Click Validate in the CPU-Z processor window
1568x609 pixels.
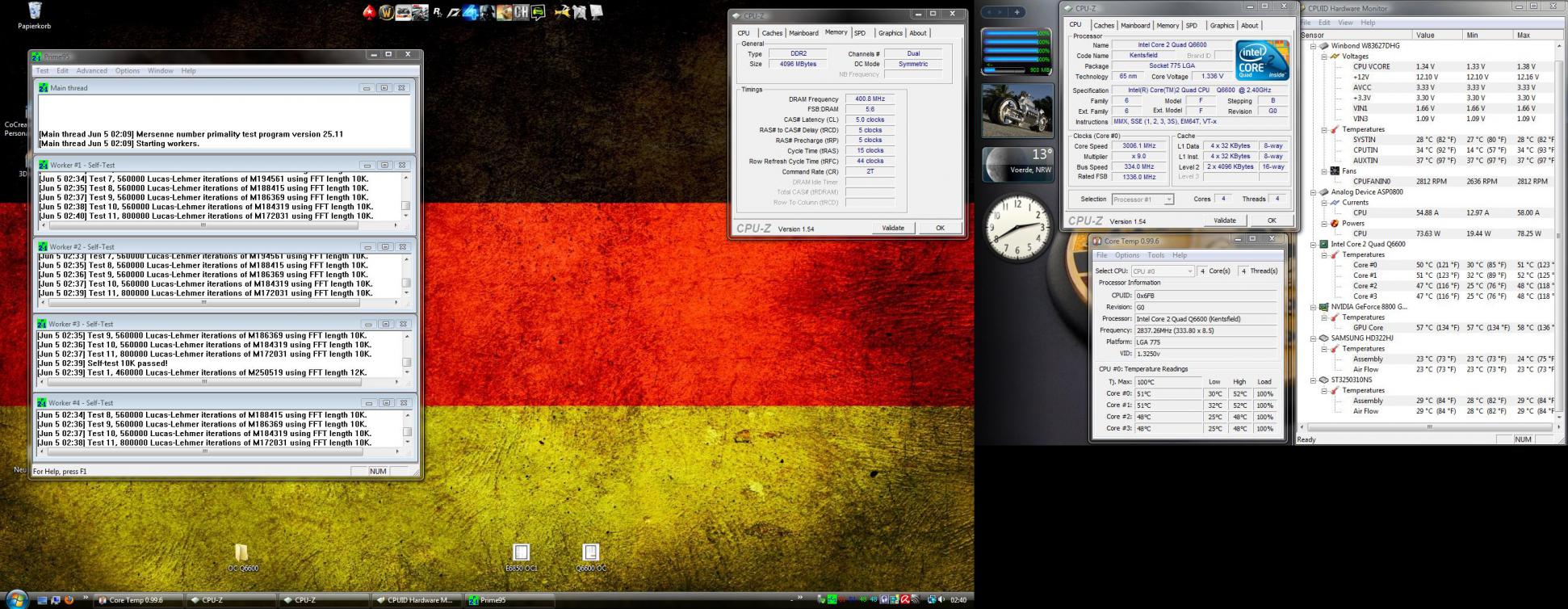[1224, 220]
